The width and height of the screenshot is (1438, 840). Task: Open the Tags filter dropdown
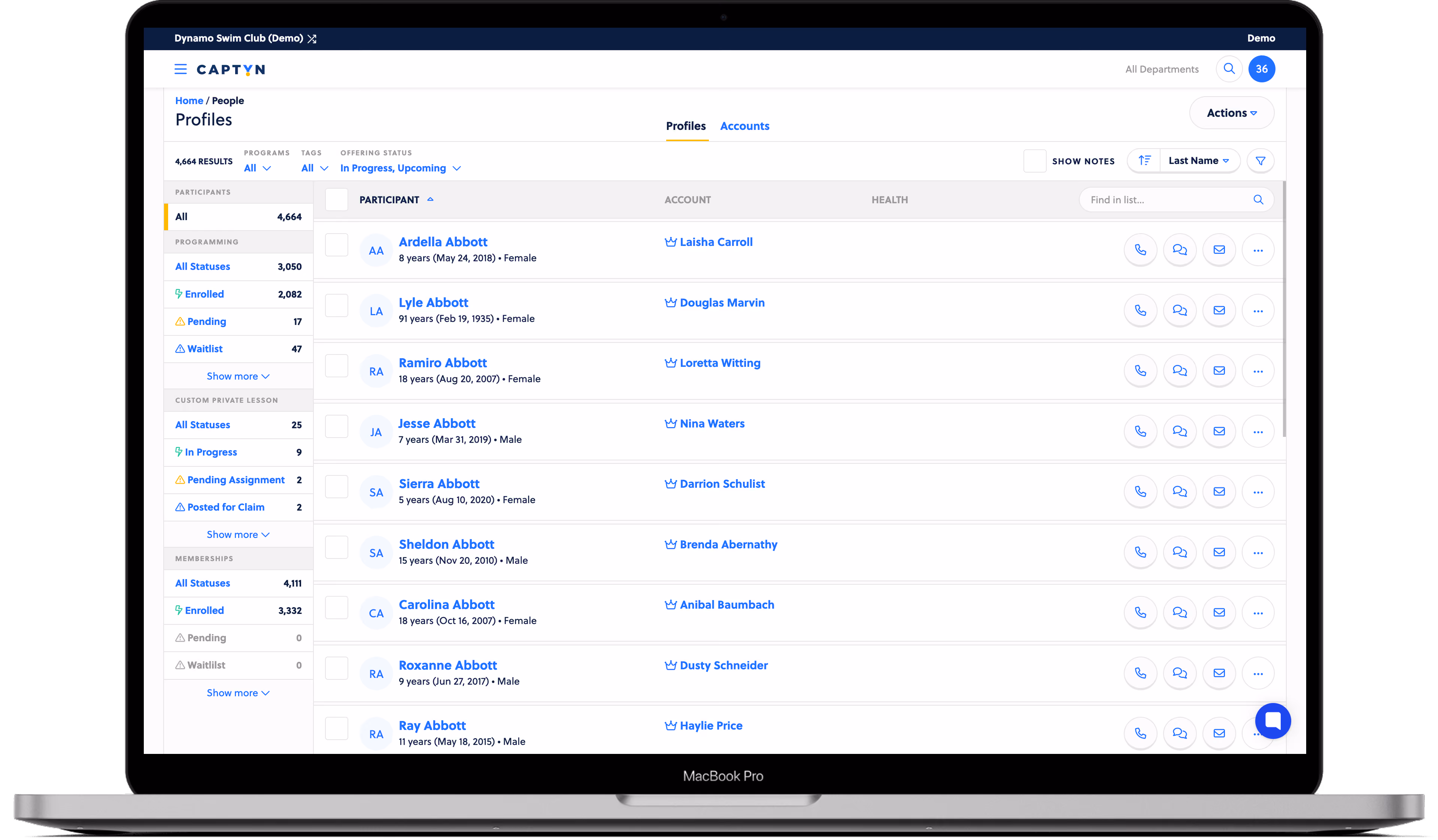click(x=315, y=168)
